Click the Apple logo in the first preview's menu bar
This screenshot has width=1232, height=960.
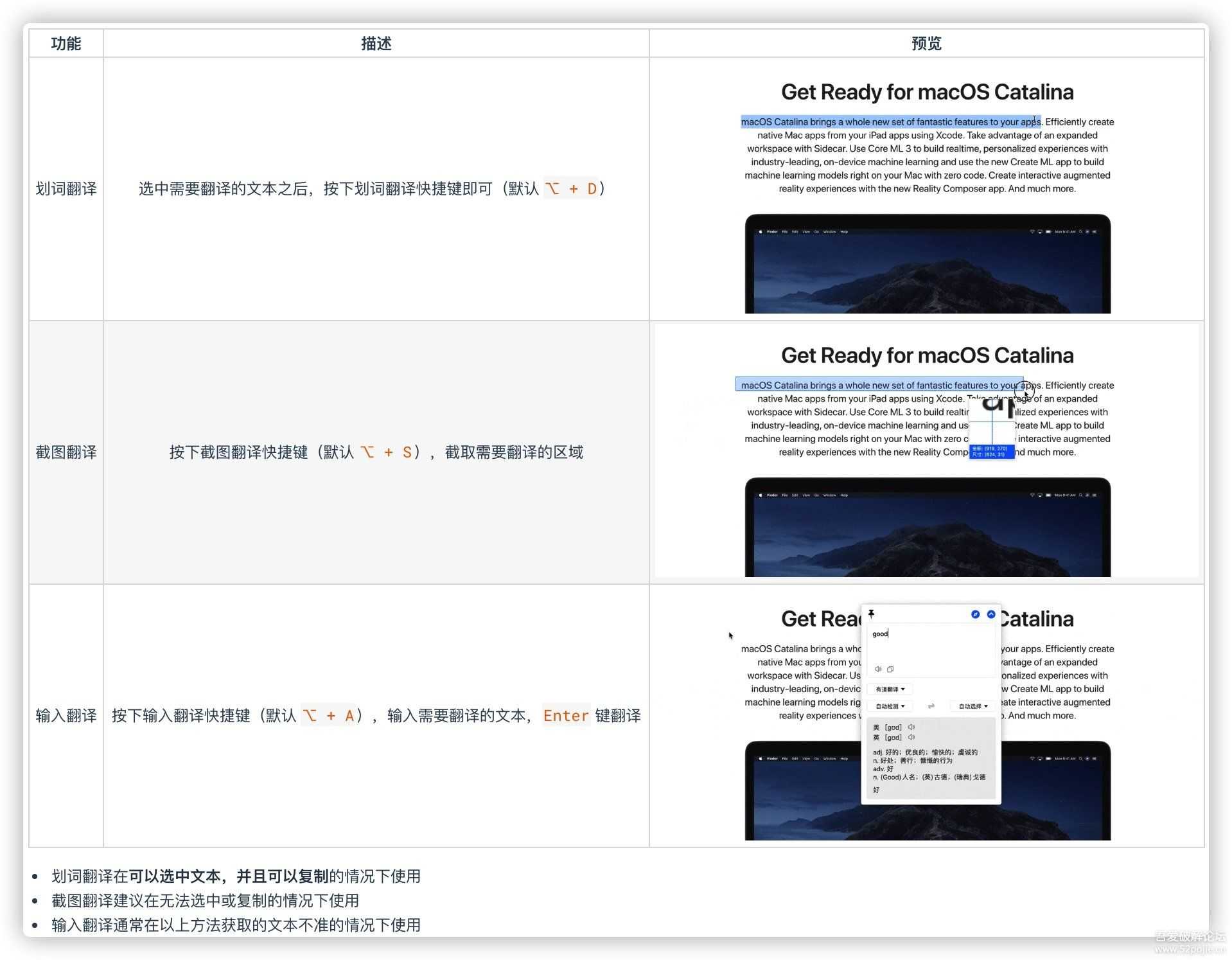tap(760, 231)
